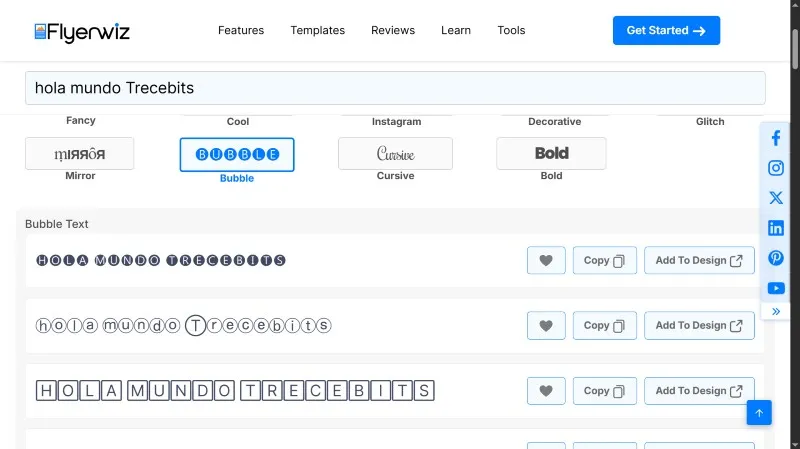Screen dimensions: 800x449
Task: Click the YouTube icon in sidebar
Action: click(x=776, y=288)
